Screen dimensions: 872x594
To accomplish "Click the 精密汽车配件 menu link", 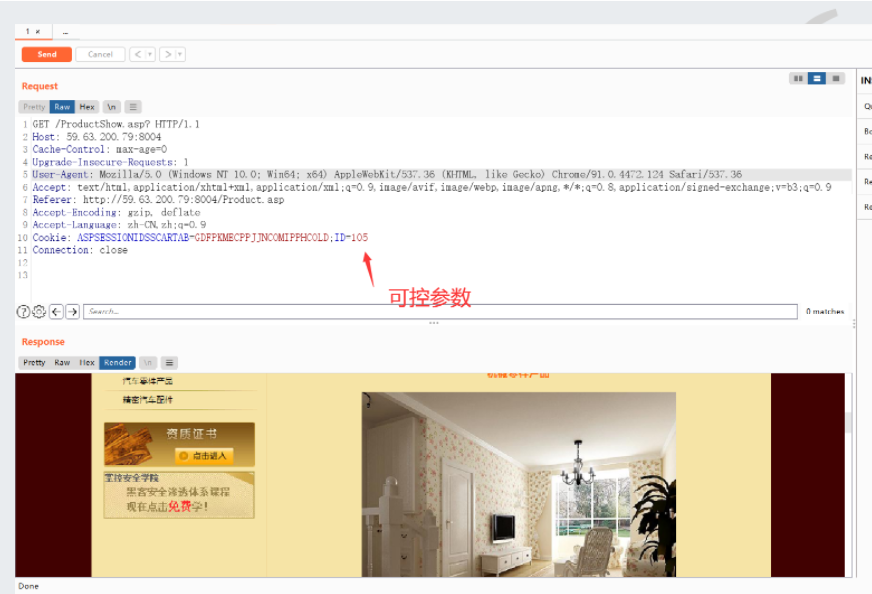I will click(148, 400).
